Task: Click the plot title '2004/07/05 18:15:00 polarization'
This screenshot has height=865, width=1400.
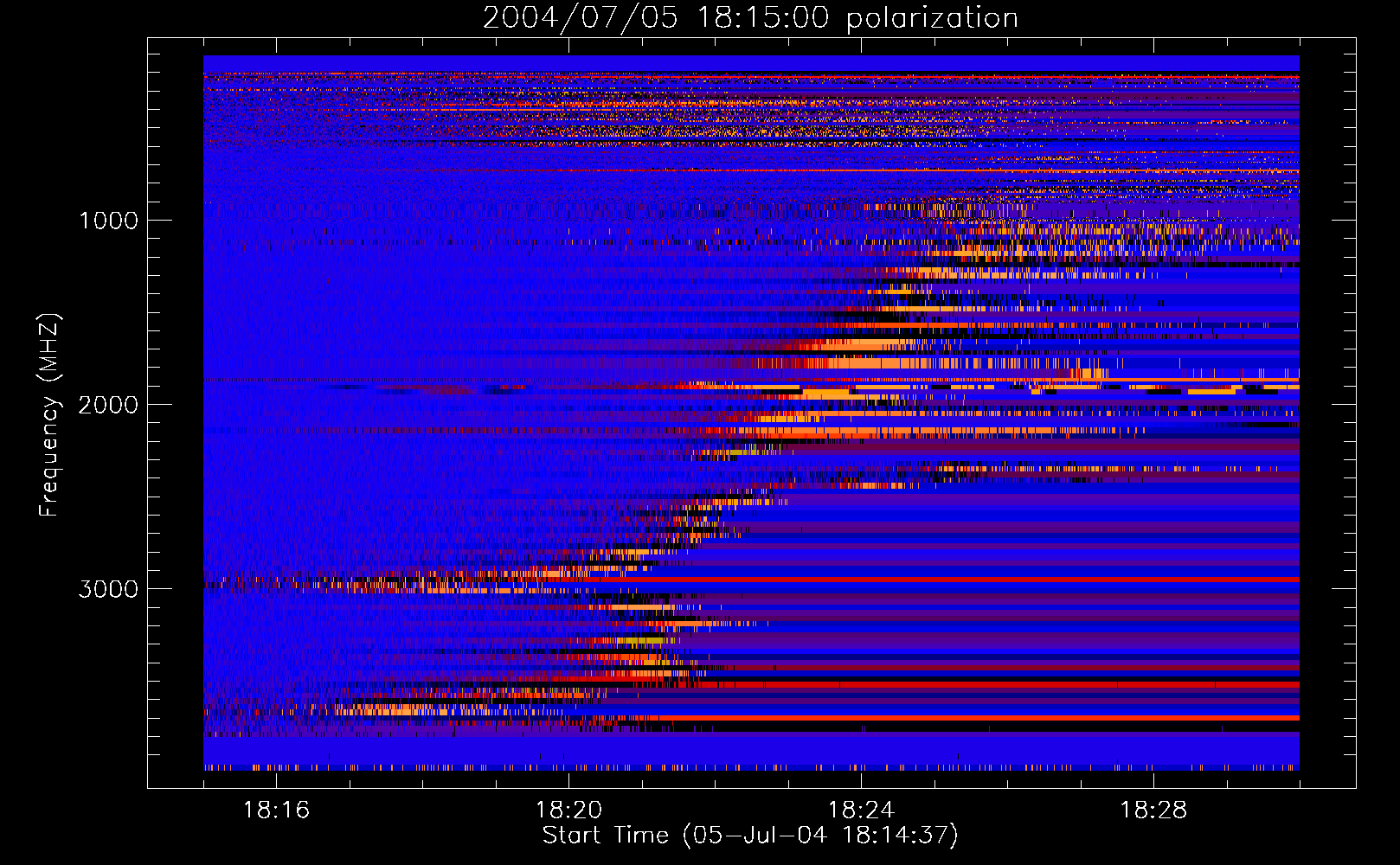Action: pos(750,18)
